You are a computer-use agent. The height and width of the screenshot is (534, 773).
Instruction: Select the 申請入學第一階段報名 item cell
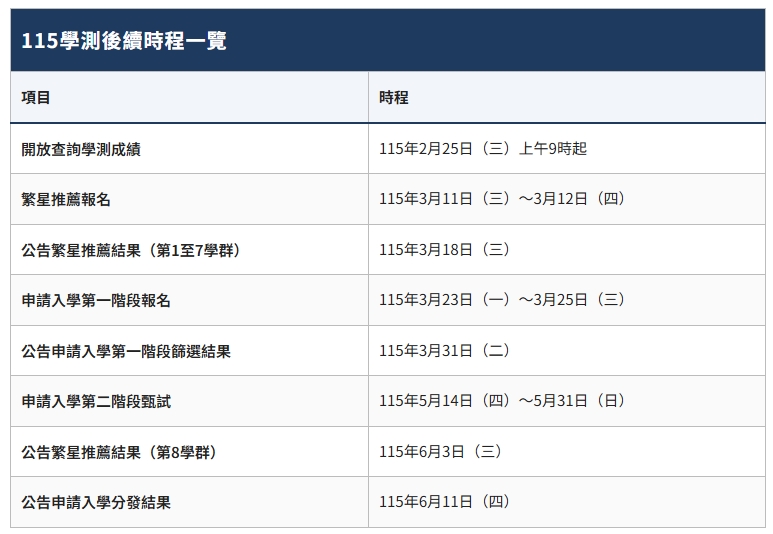(89, 300)
